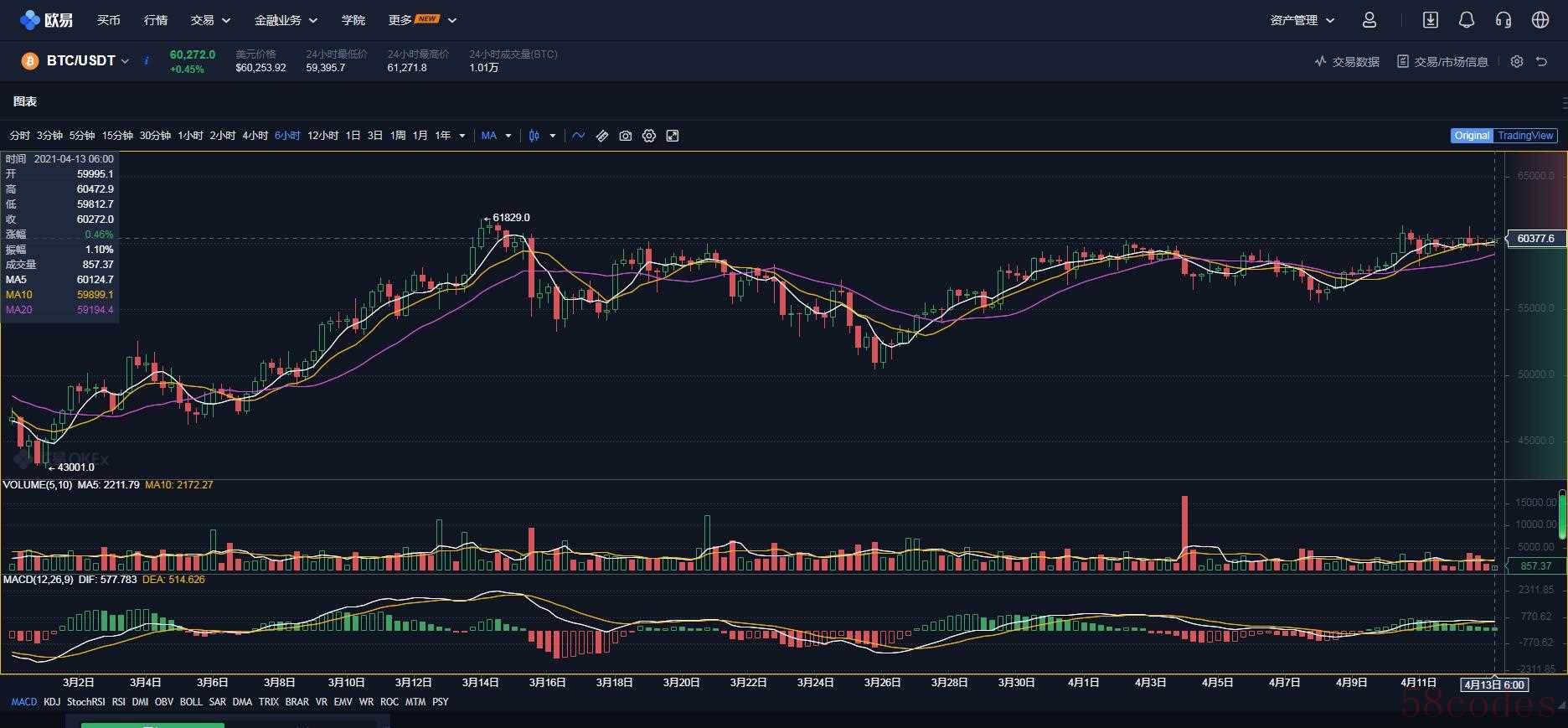
Task: Open chart settings gear in chart toolbar
Action: coord(648,136)
